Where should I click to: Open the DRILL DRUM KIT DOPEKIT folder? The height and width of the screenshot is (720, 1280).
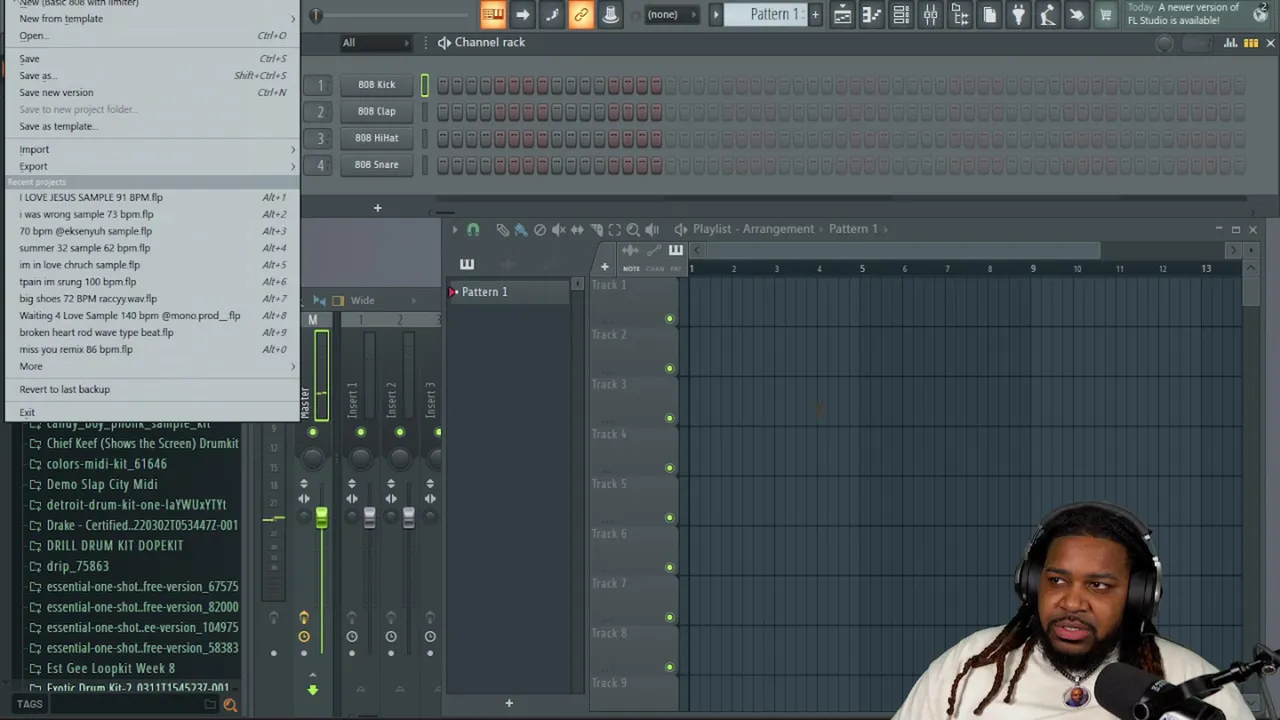[115, 546]
